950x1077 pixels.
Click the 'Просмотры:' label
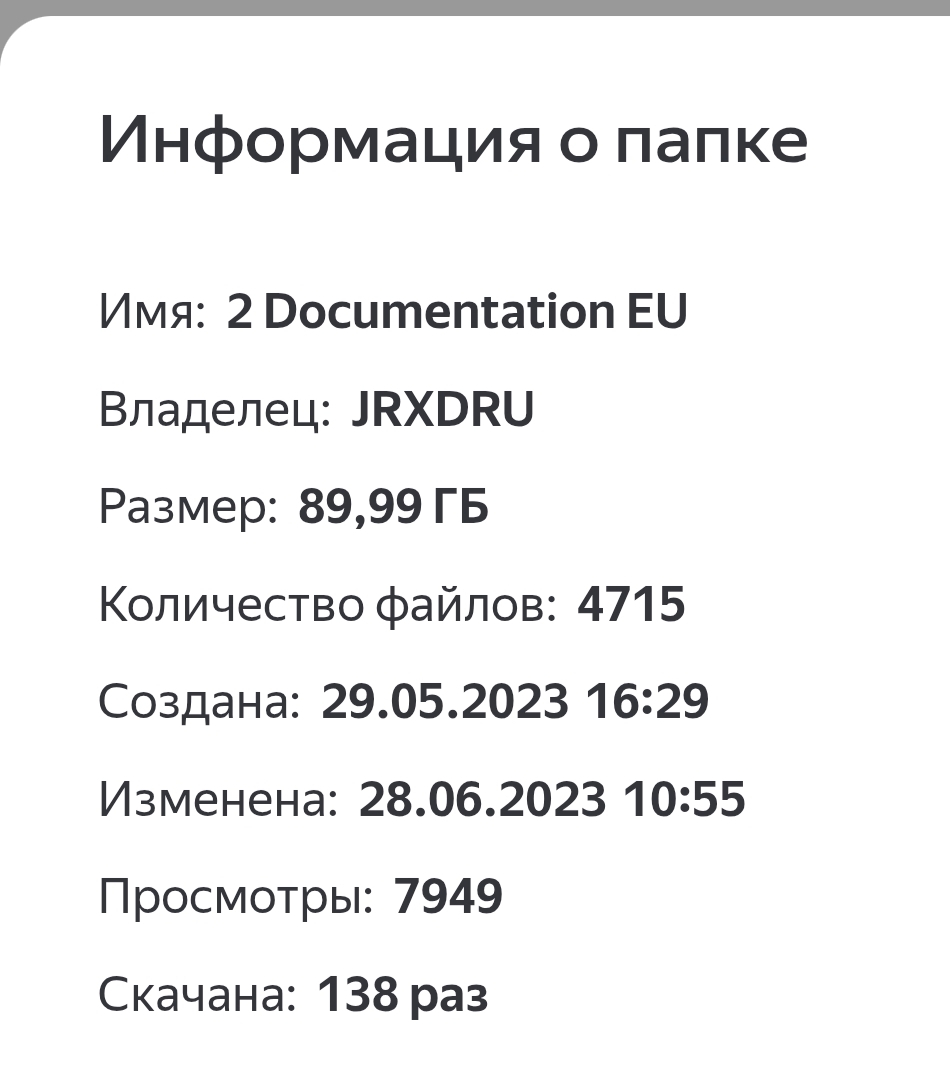click(x=236, y=897)
